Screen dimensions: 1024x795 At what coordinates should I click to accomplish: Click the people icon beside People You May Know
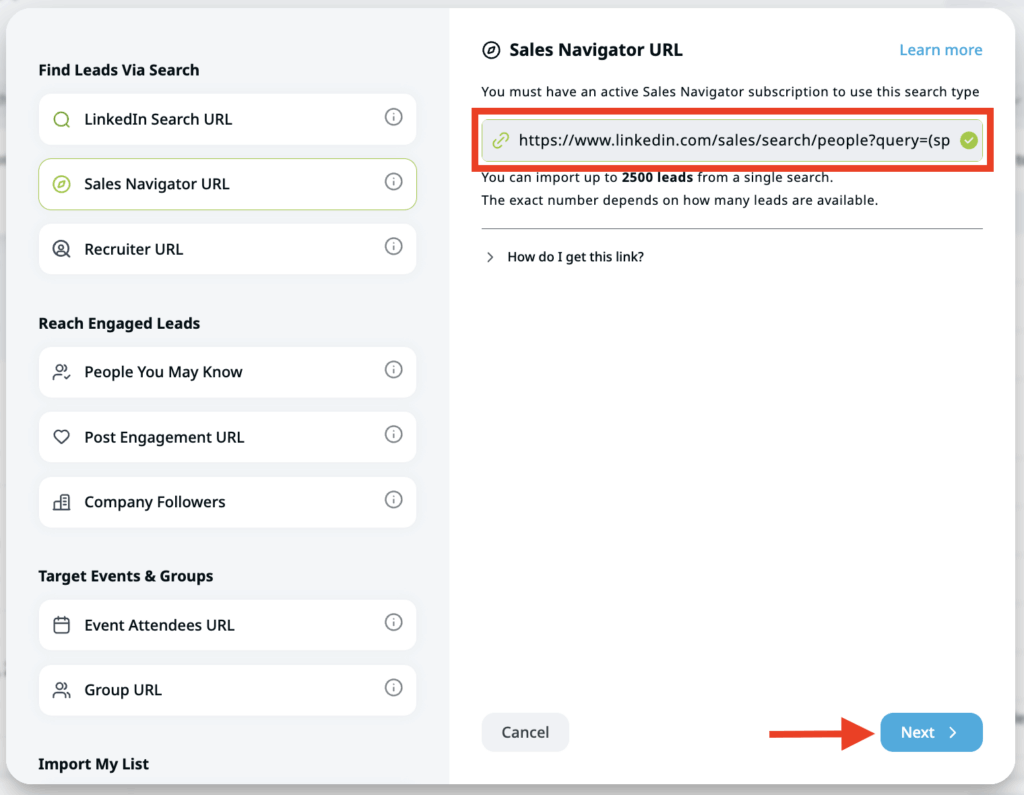pos(61,372)
